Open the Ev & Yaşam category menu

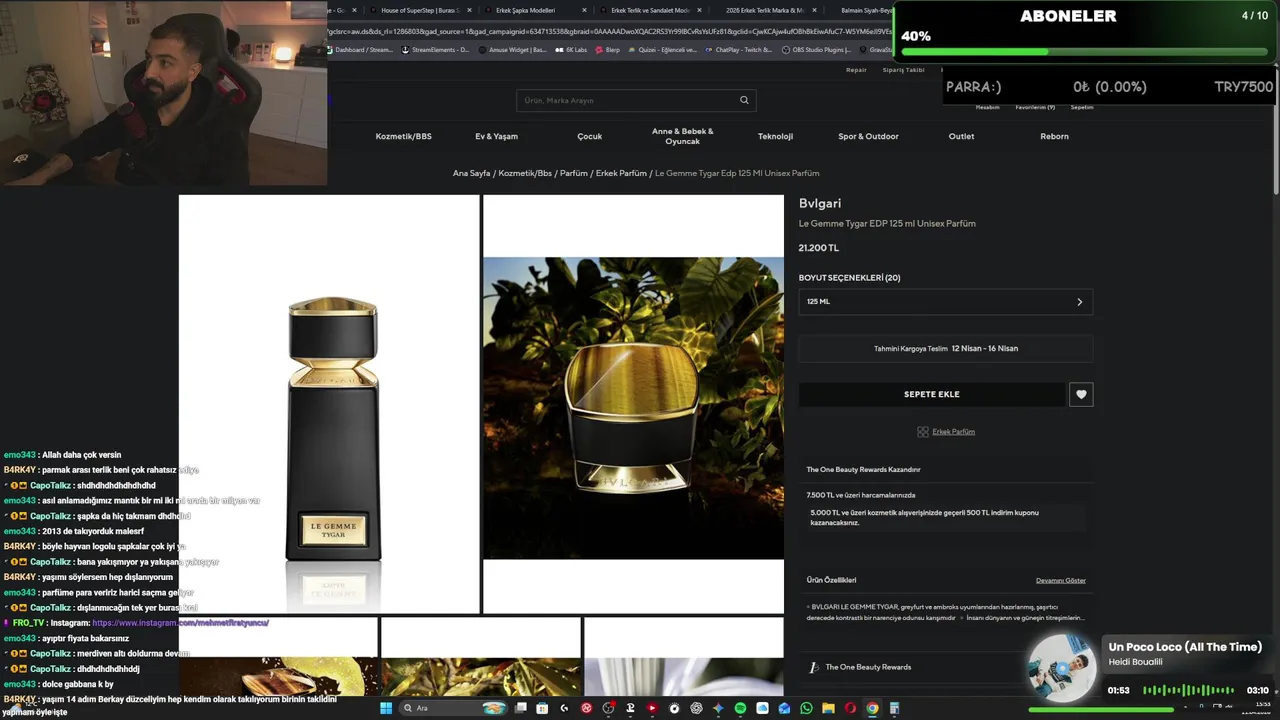496,136
